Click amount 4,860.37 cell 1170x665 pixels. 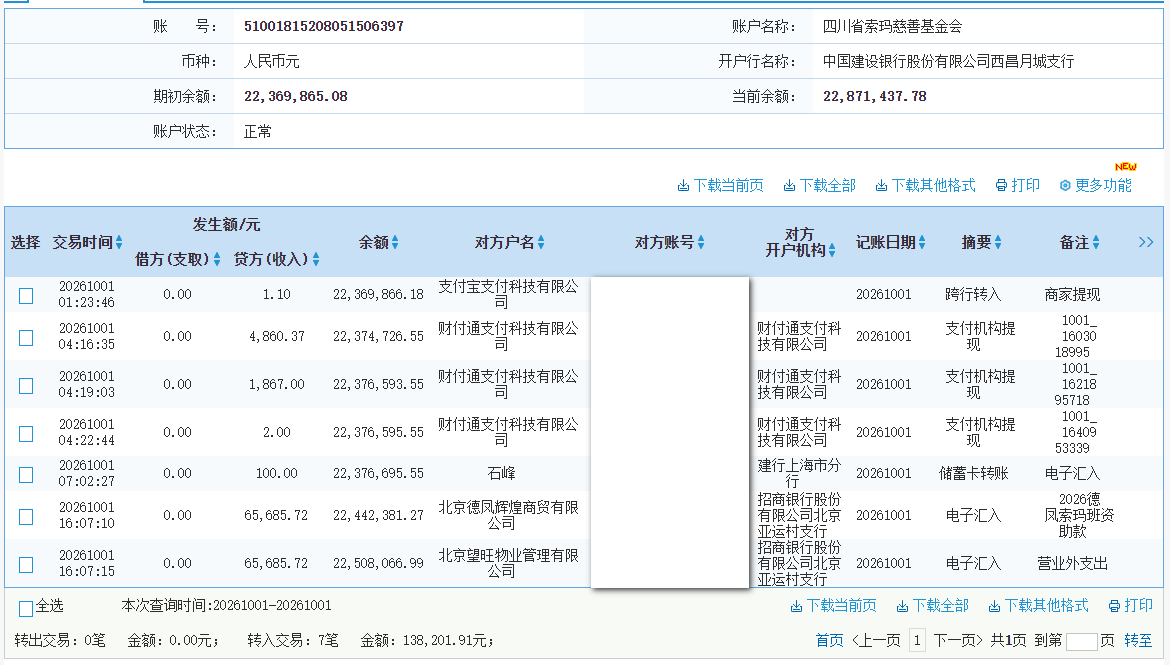tap(277, 337)
